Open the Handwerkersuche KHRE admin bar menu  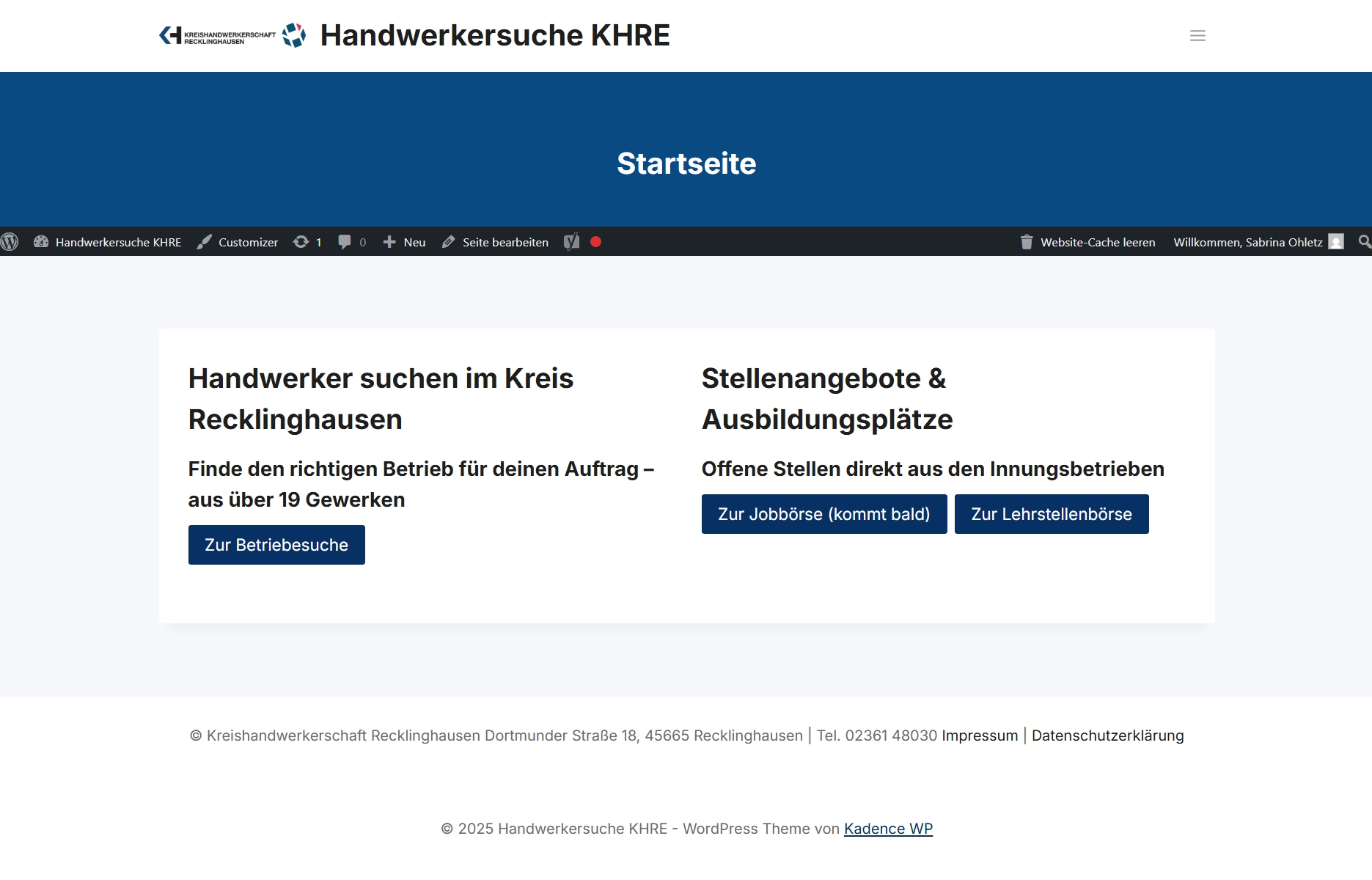(x=118, y=242)
